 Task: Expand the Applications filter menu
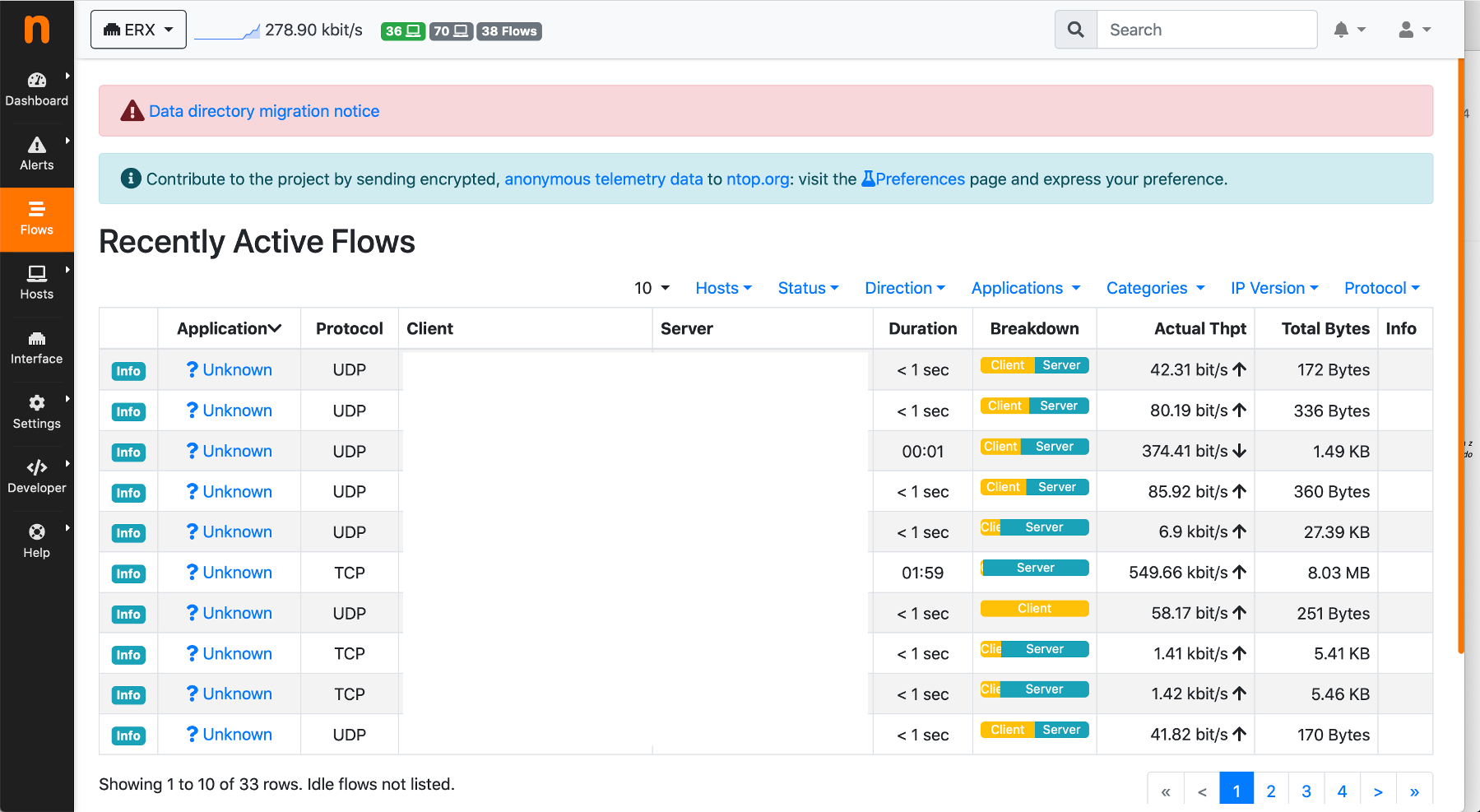1025,288
